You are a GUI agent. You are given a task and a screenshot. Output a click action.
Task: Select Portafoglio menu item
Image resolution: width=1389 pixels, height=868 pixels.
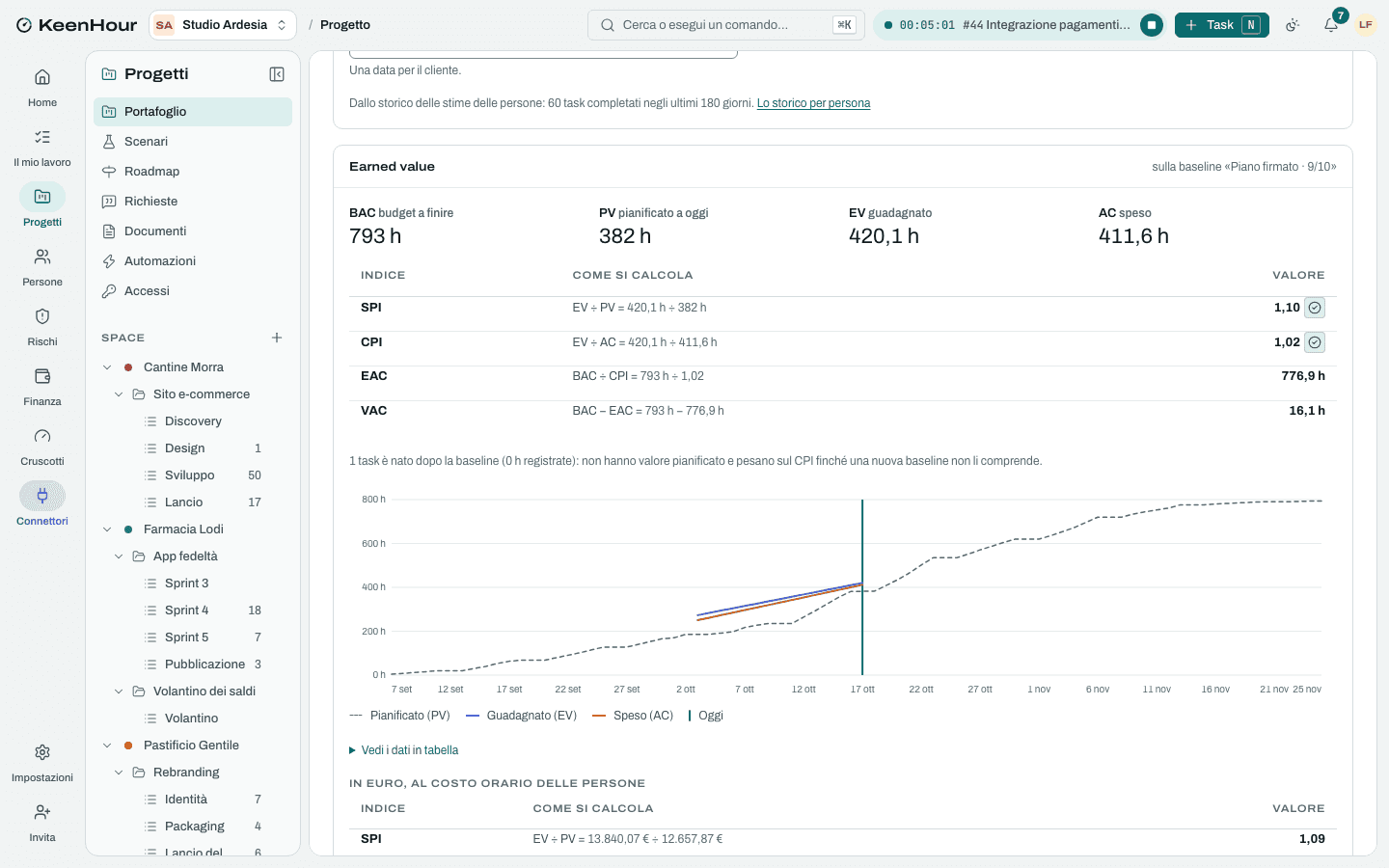tap(193, 112)
